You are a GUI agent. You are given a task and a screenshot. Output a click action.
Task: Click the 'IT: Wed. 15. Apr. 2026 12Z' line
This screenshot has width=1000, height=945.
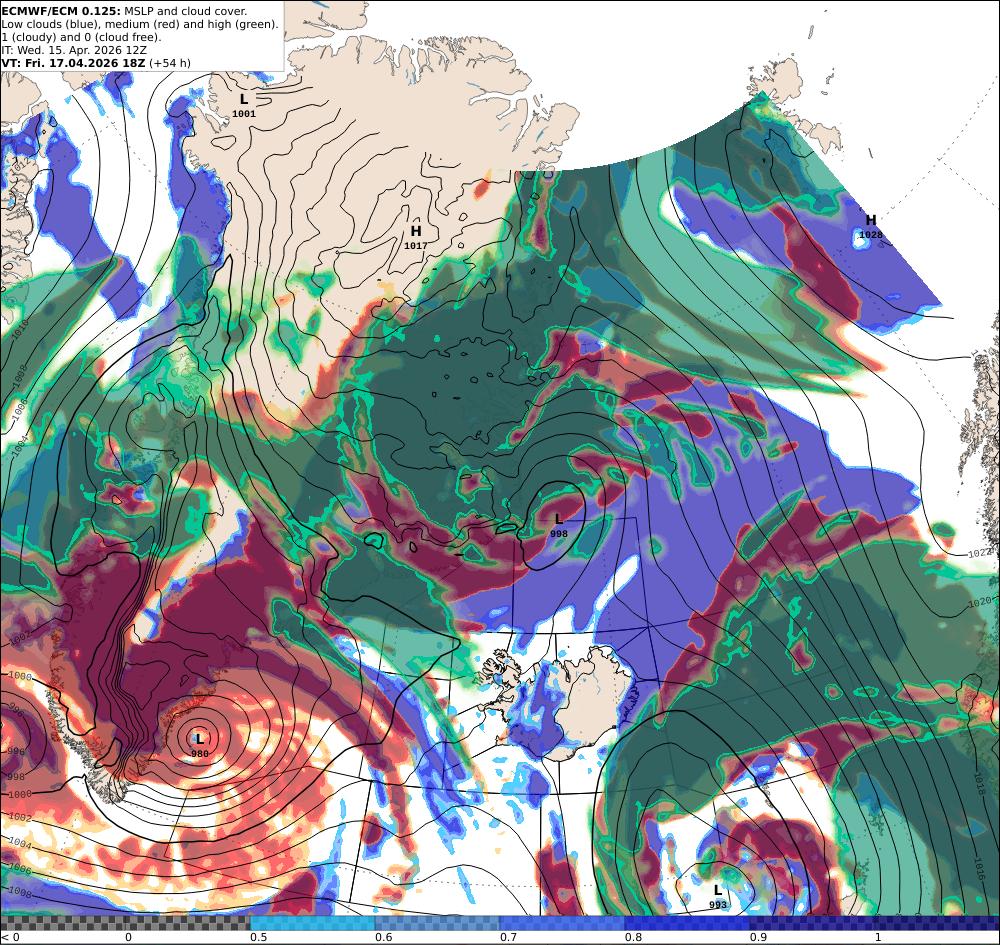tap(74, 50)
